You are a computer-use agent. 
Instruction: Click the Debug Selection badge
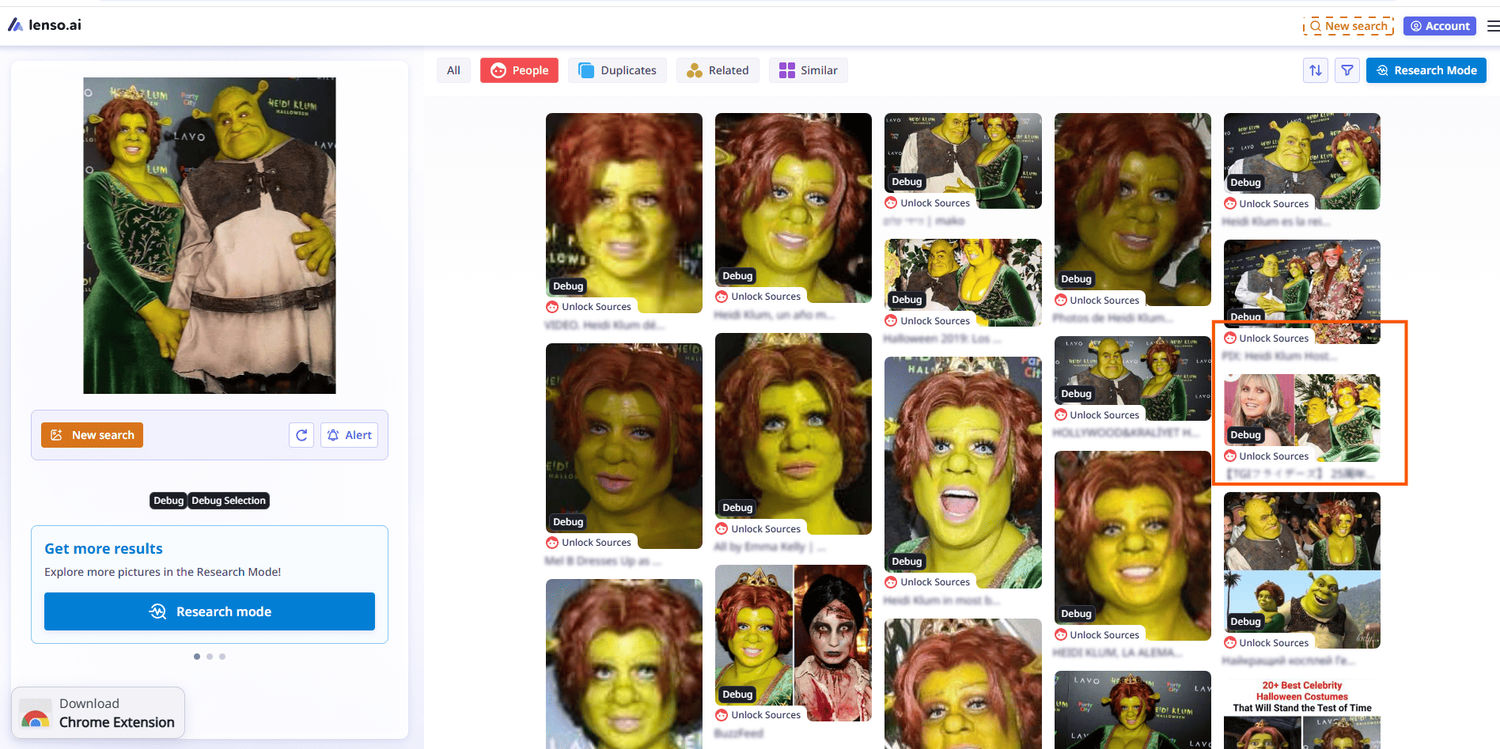click(x=229, y=500)
